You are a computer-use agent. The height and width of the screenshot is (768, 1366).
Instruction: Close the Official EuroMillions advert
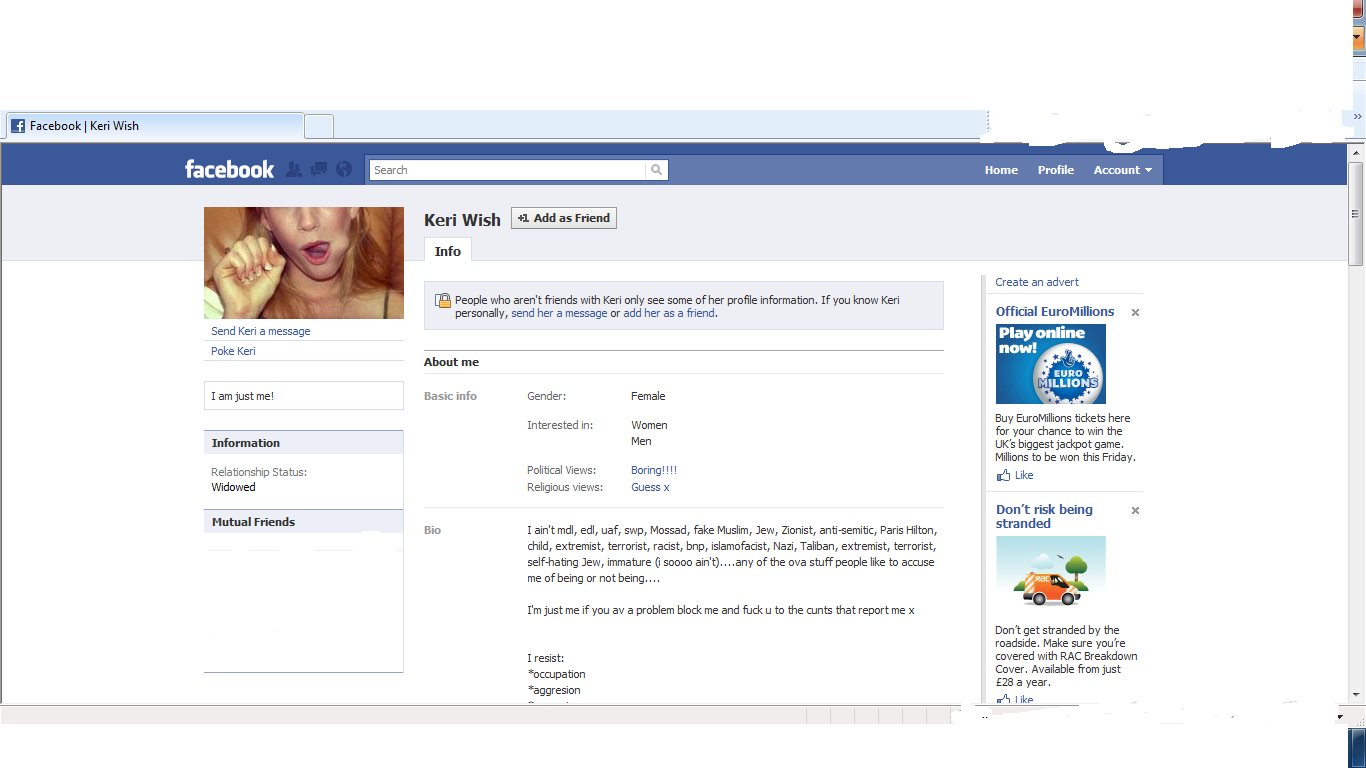click(x=1135, y=313)
